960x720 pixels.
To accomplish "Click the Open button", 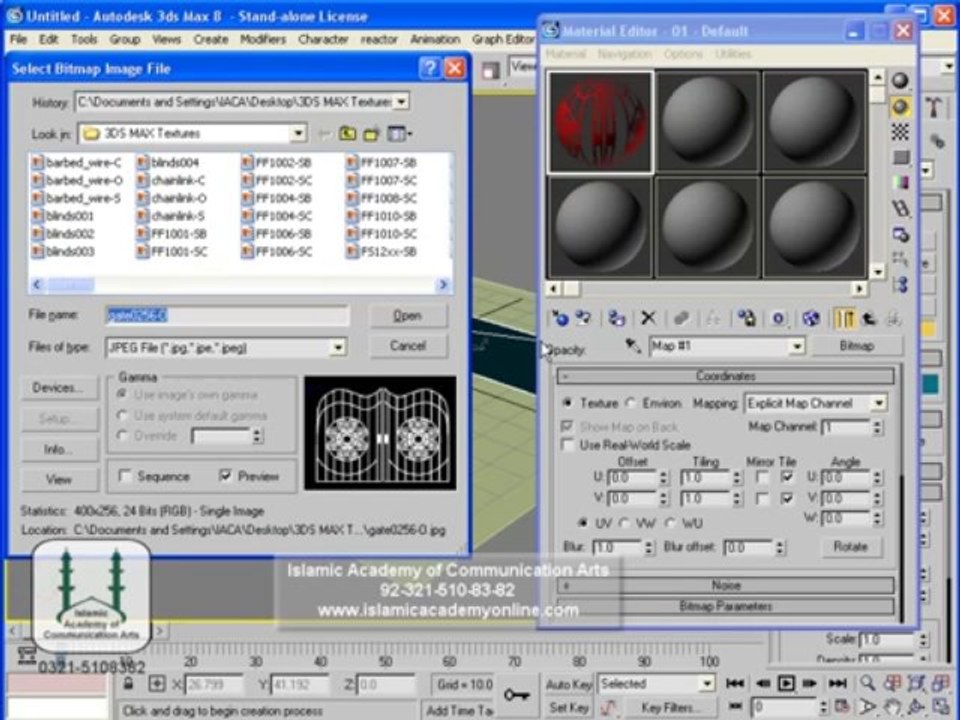I will coord(408,315).
